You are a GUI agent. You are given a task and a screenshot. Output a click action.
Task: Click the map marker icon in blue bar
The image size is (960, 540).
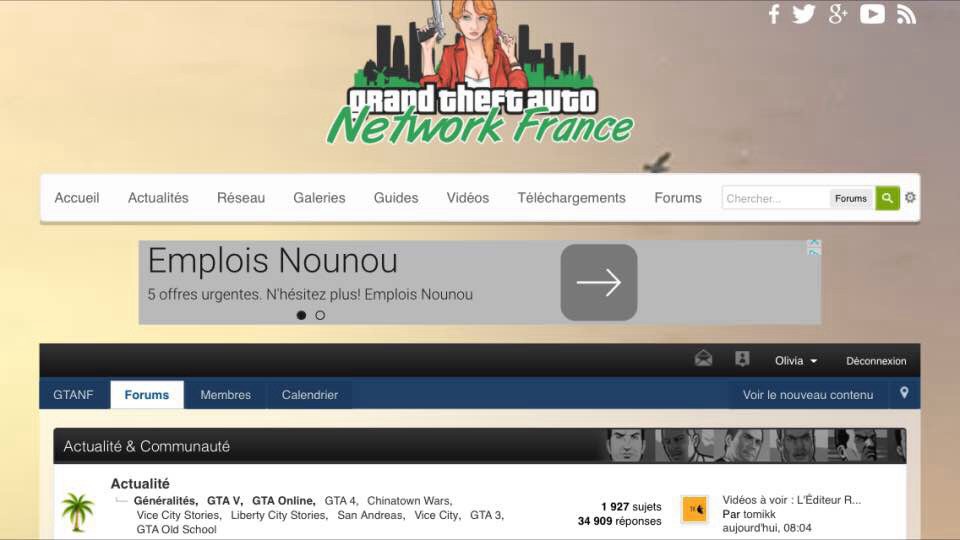[x=904, y=394]
